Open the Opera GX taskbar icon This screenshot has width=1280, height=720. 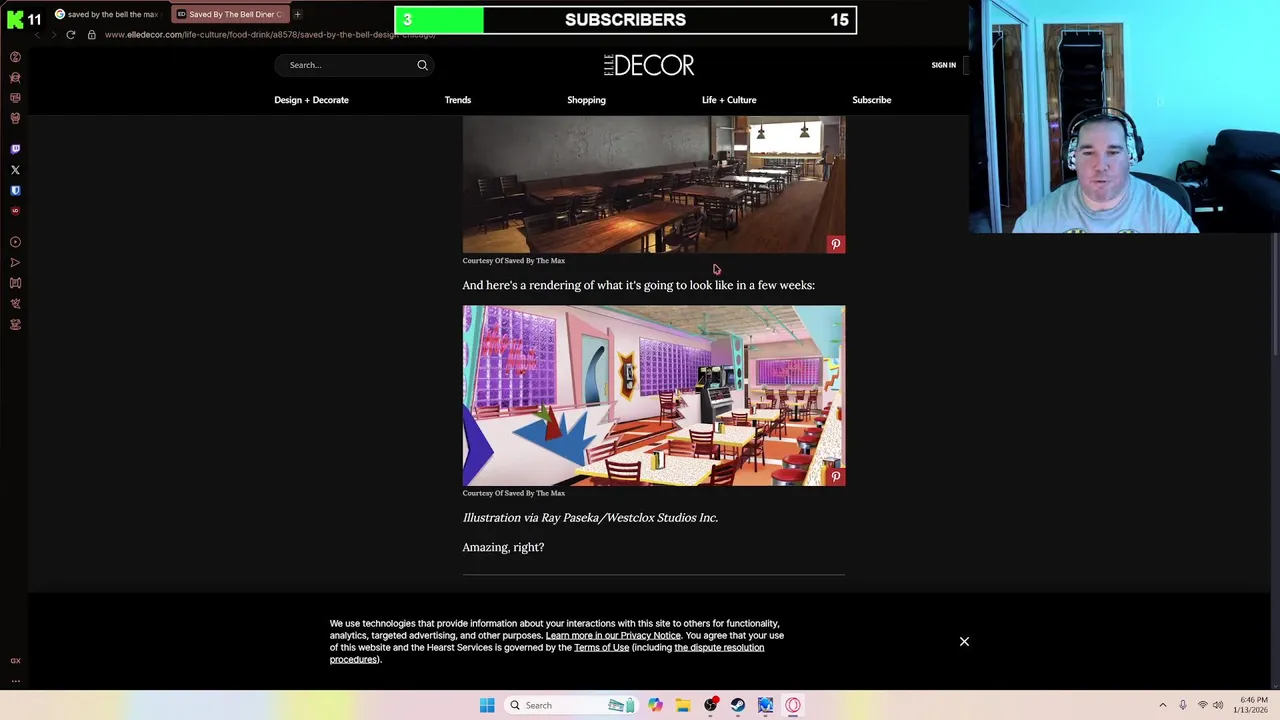click(x=793, y=705)
